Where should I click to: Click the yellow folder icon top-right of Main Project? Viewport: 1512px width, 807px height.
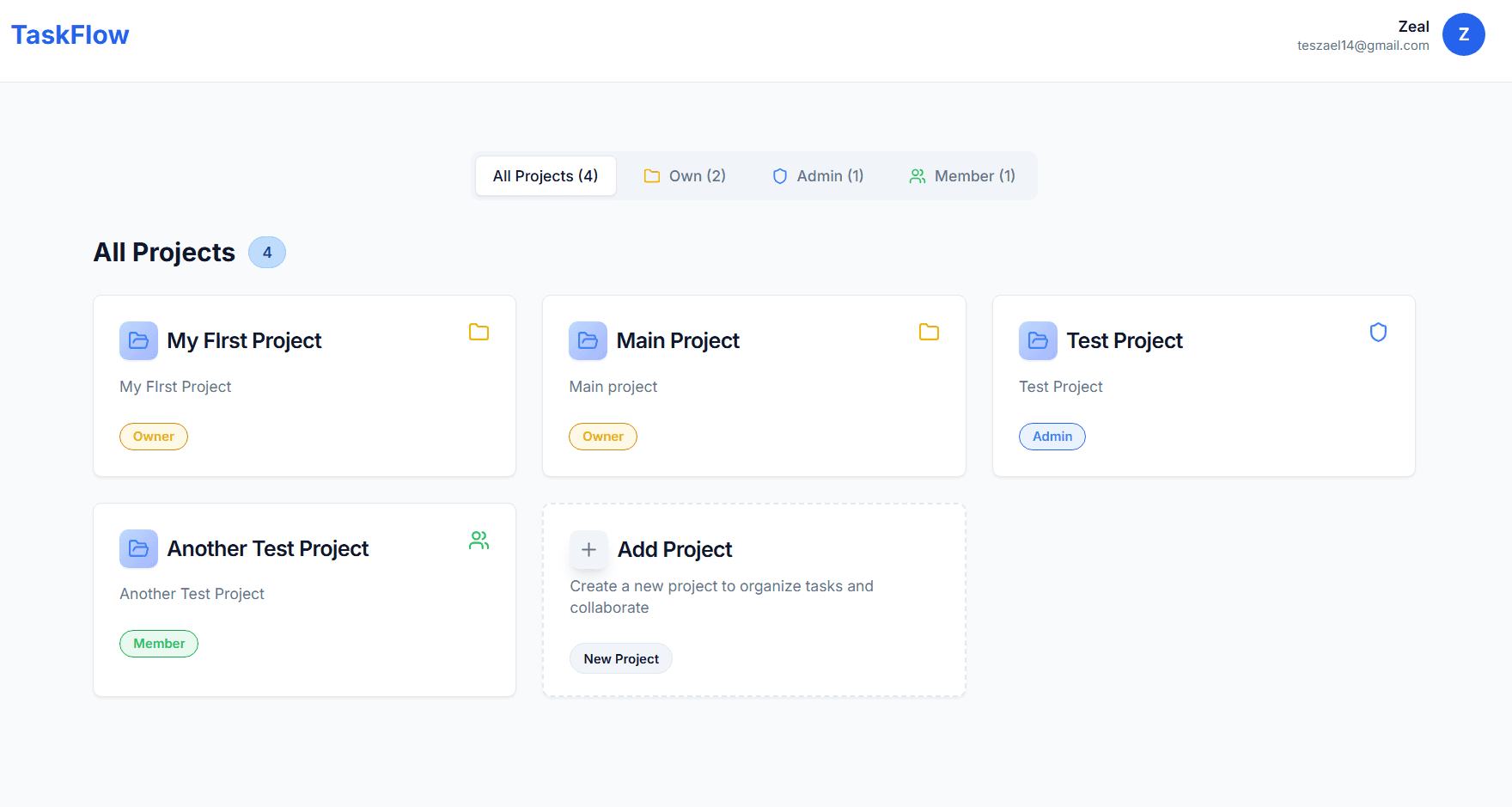point(929,332)
